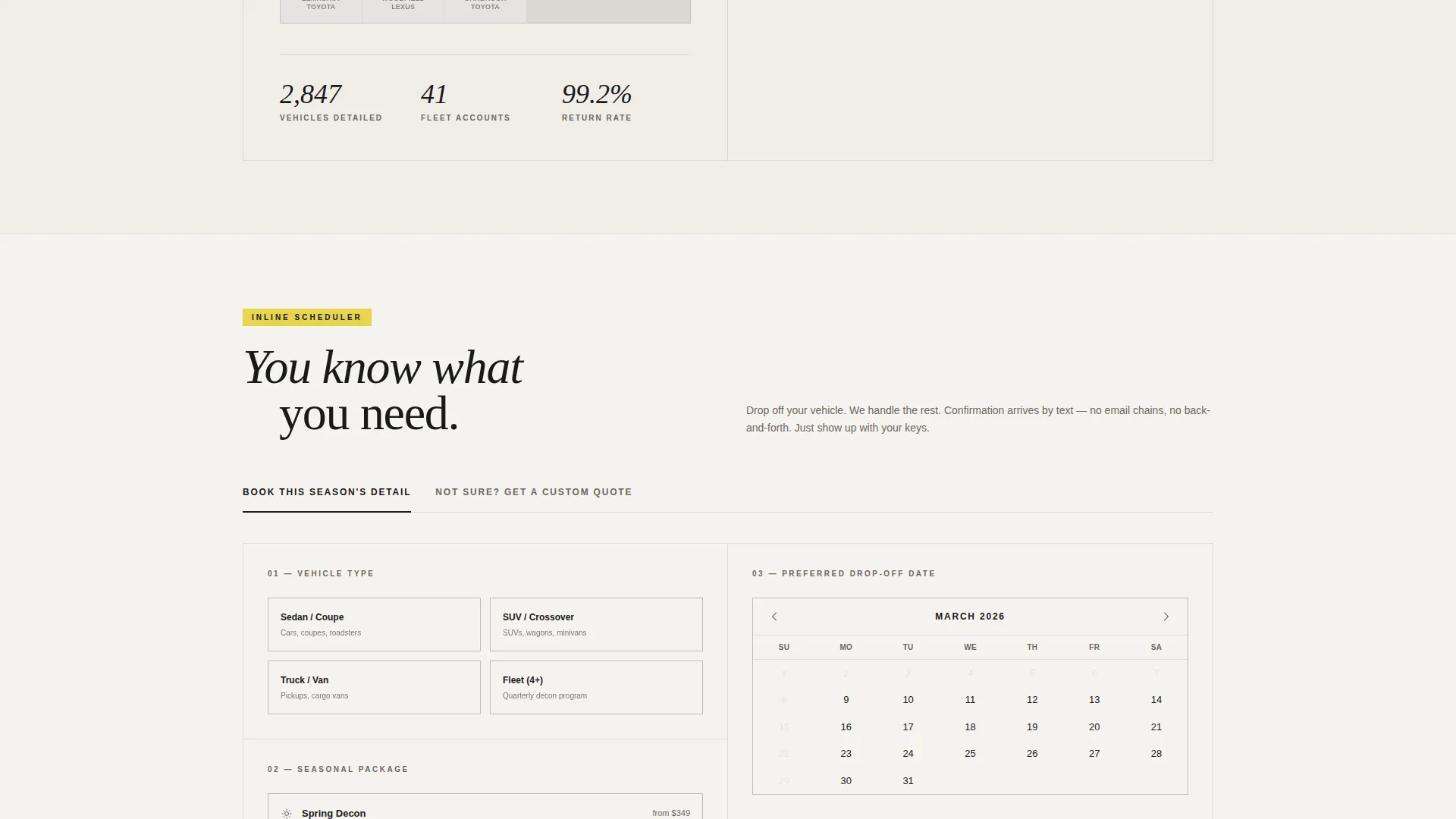Click the Lexus dealer logo tile
The image size is (1456, 819).
point(403,11)
